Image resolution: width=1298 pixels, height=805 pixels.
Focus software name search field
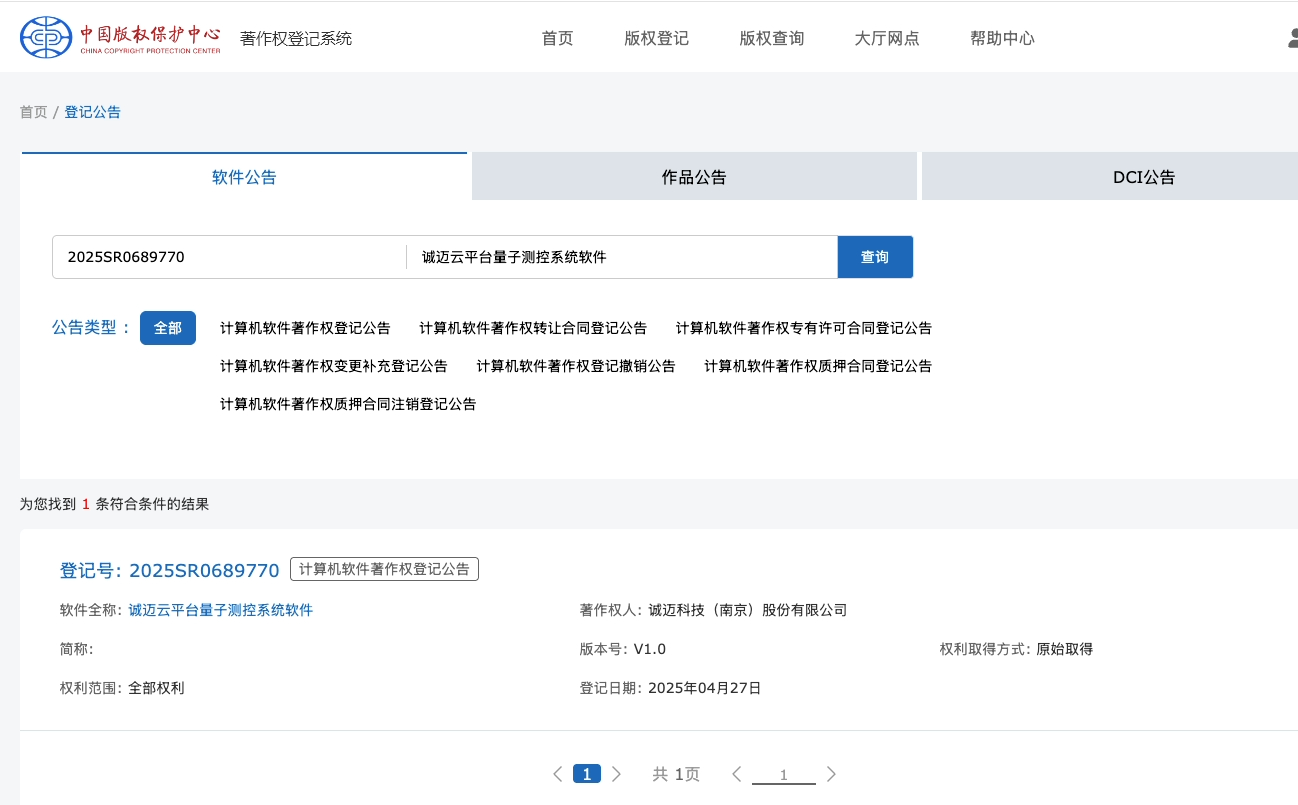click(622, 257)
